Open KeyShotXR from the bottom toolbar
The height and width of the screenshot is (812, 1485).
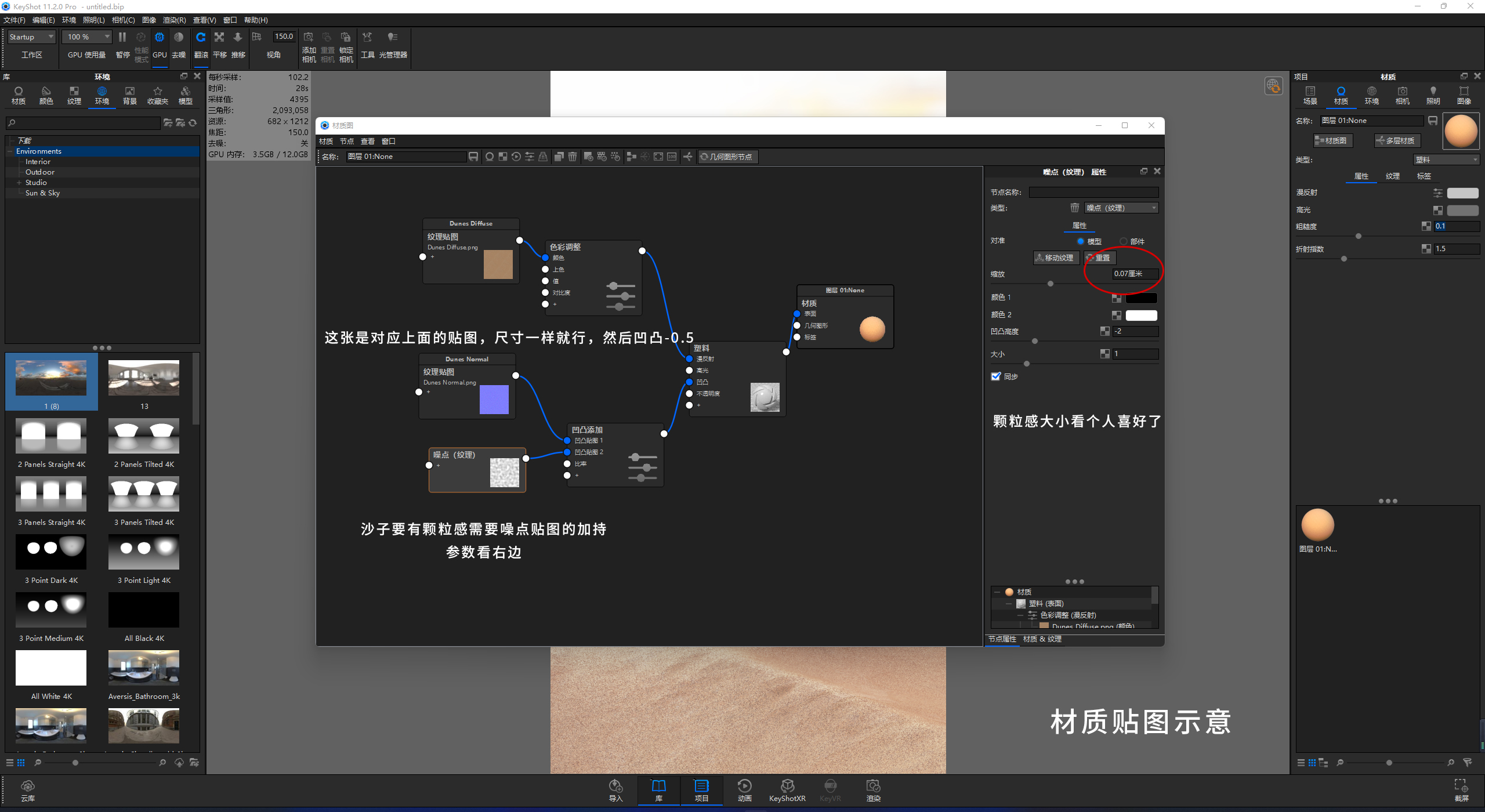click(787, 787)
